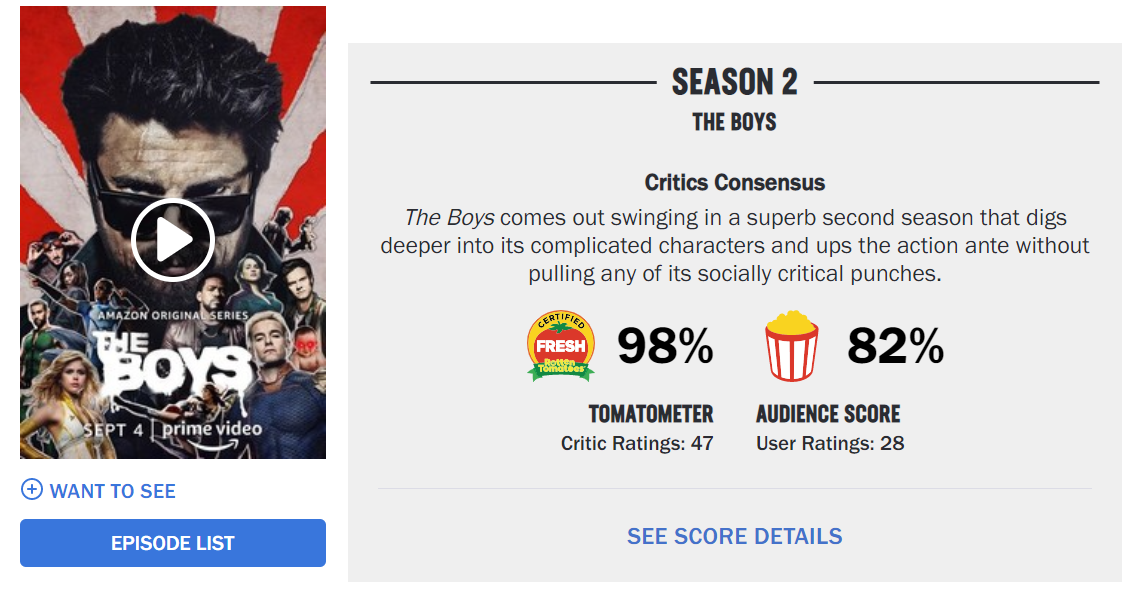Screen dimensions: 1132x592
Task: Play the trailer on The Boys poster
Action: coord(173,240)
